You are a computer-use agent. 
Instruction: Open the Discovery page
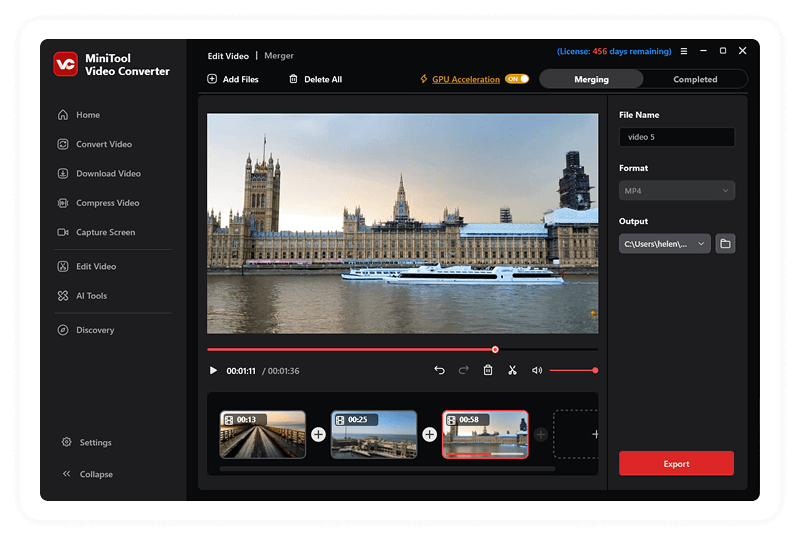[85, 330]
